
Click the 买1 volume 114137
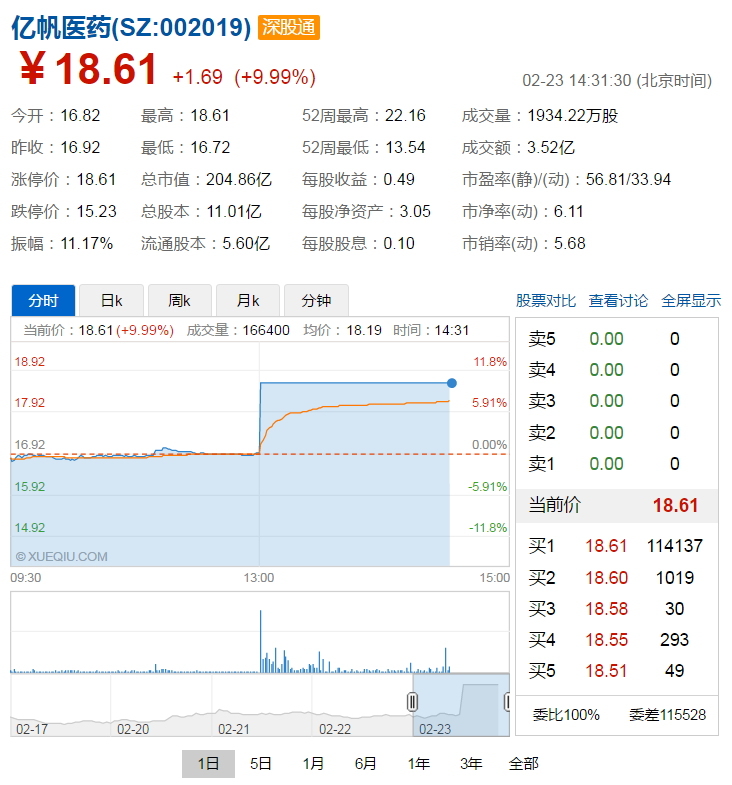click(675, 546)
